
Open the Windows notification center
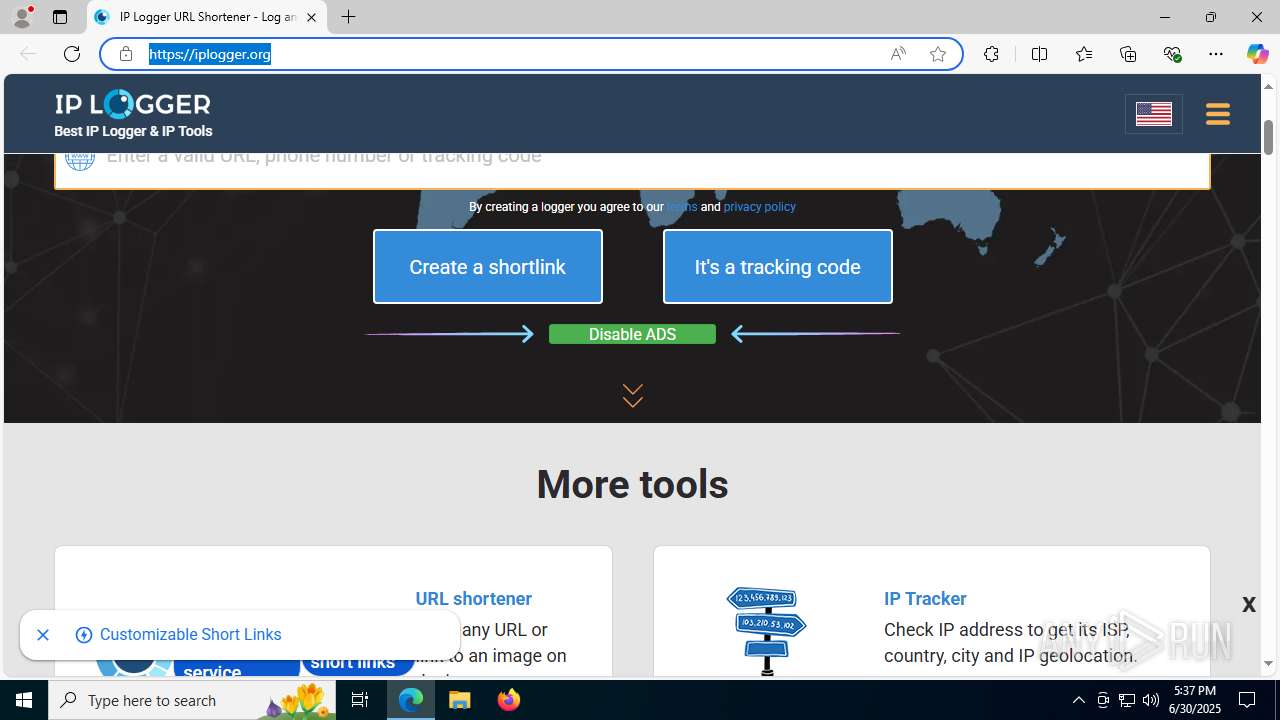click(x=1248, y=700)
